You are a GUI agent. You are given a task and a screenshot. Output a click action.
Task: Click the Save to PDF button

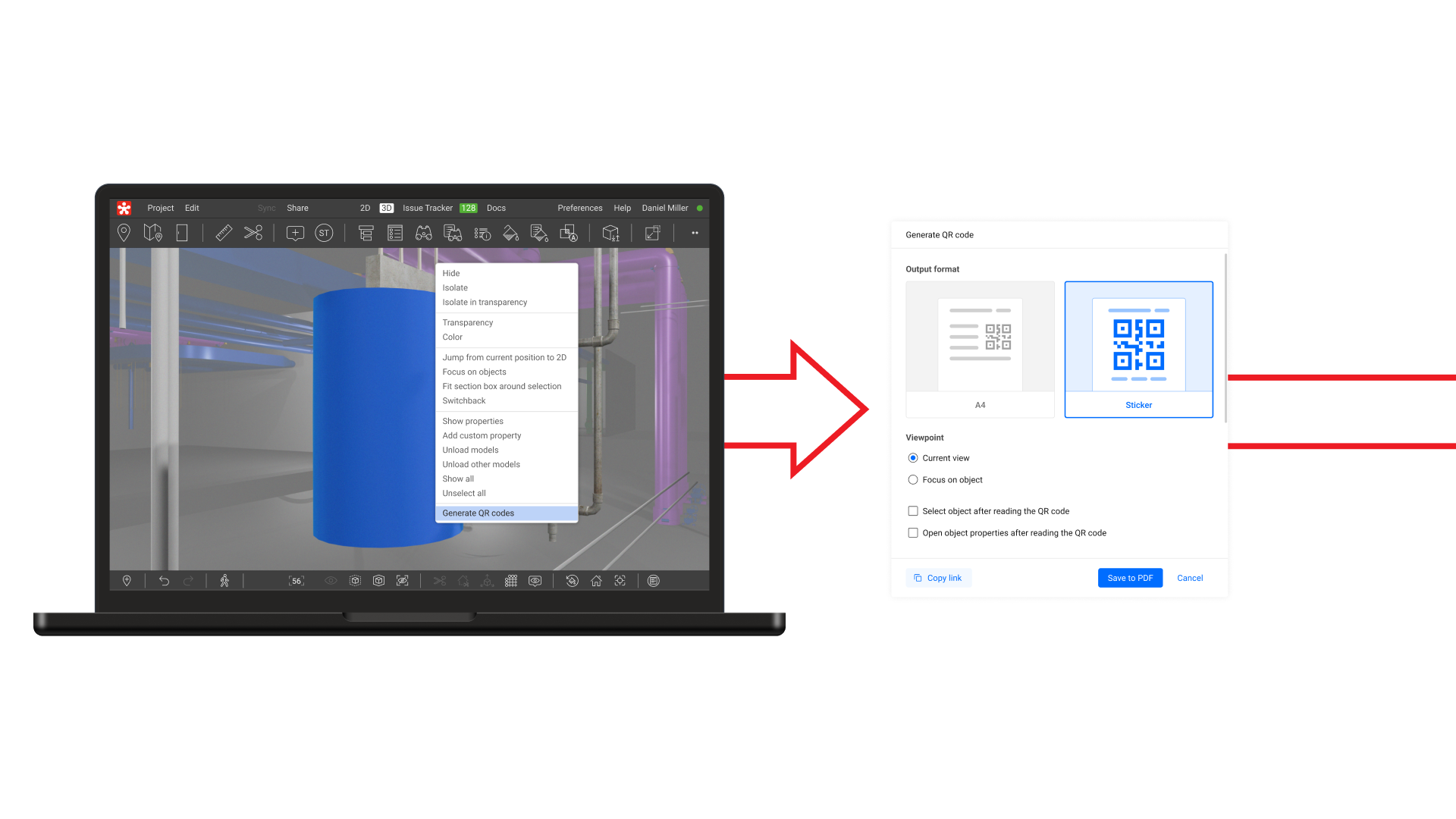[1130, 578]
